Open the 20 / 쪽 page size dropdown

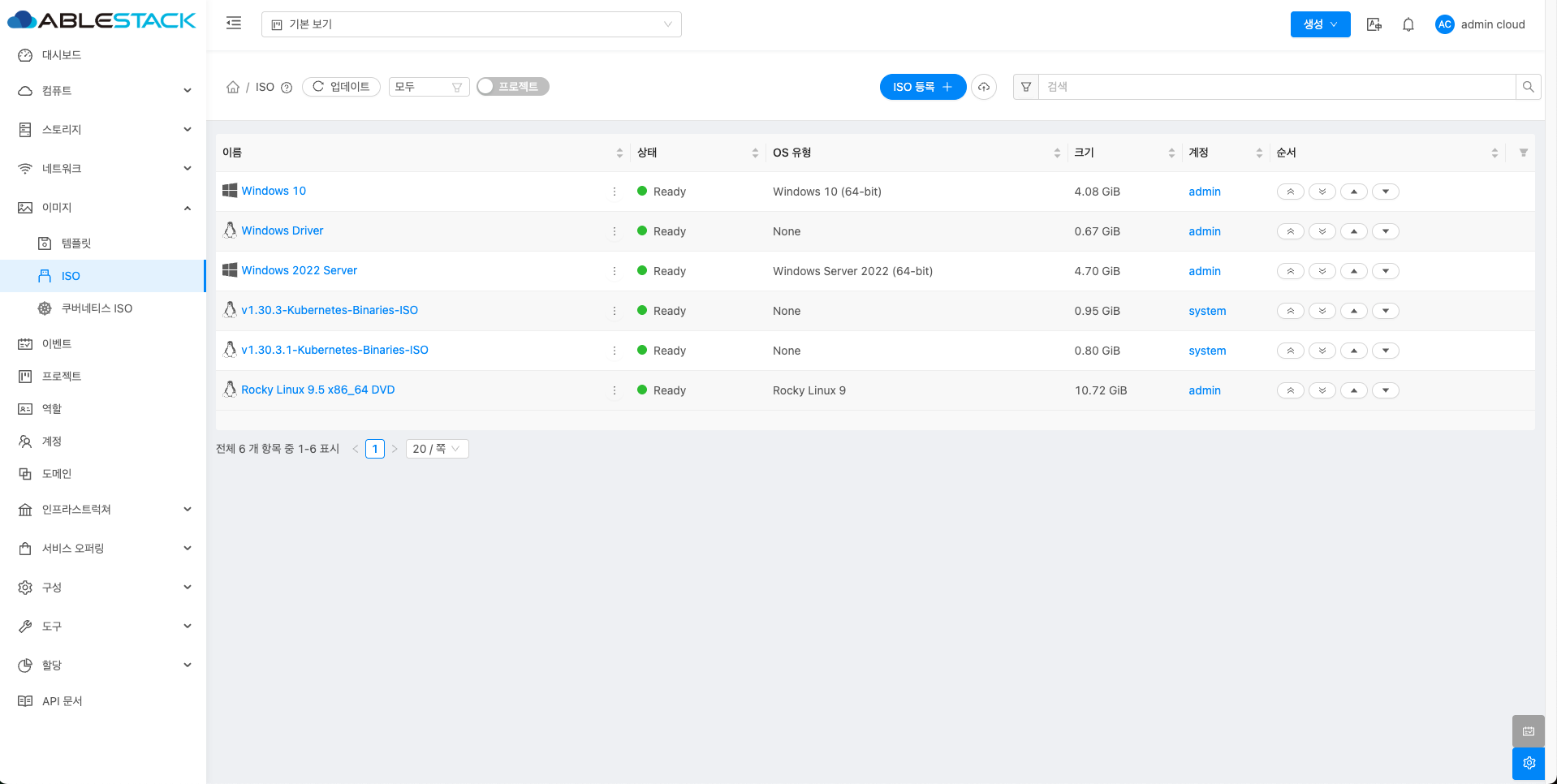[437, 449]
